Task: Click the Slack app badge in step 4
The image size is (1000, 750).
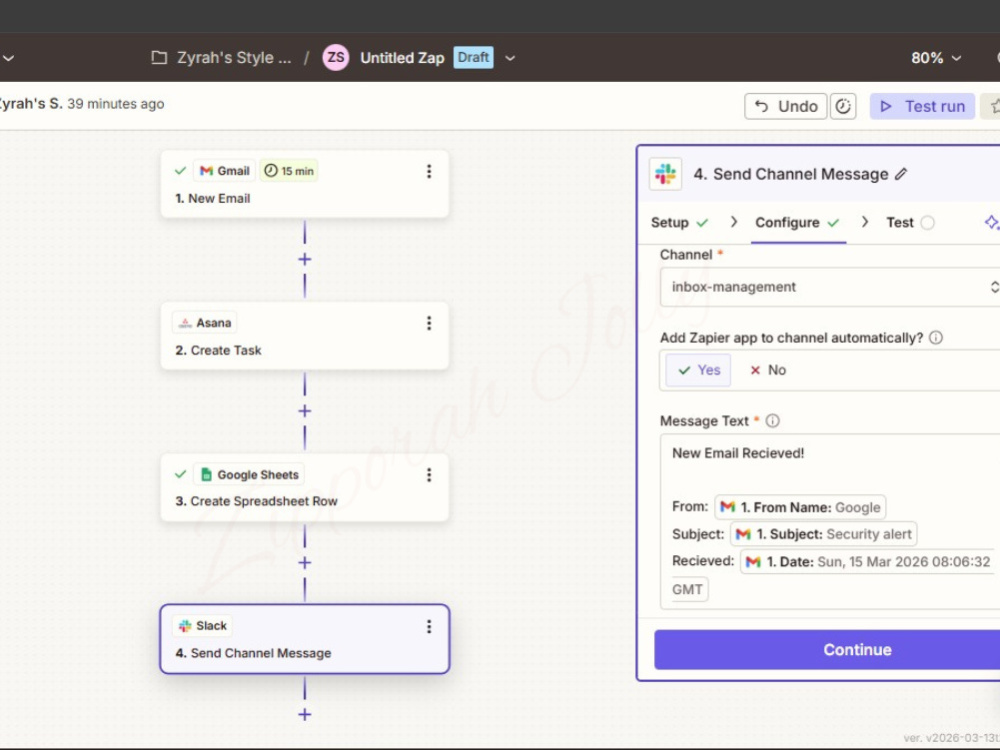Action: [203, 626]
